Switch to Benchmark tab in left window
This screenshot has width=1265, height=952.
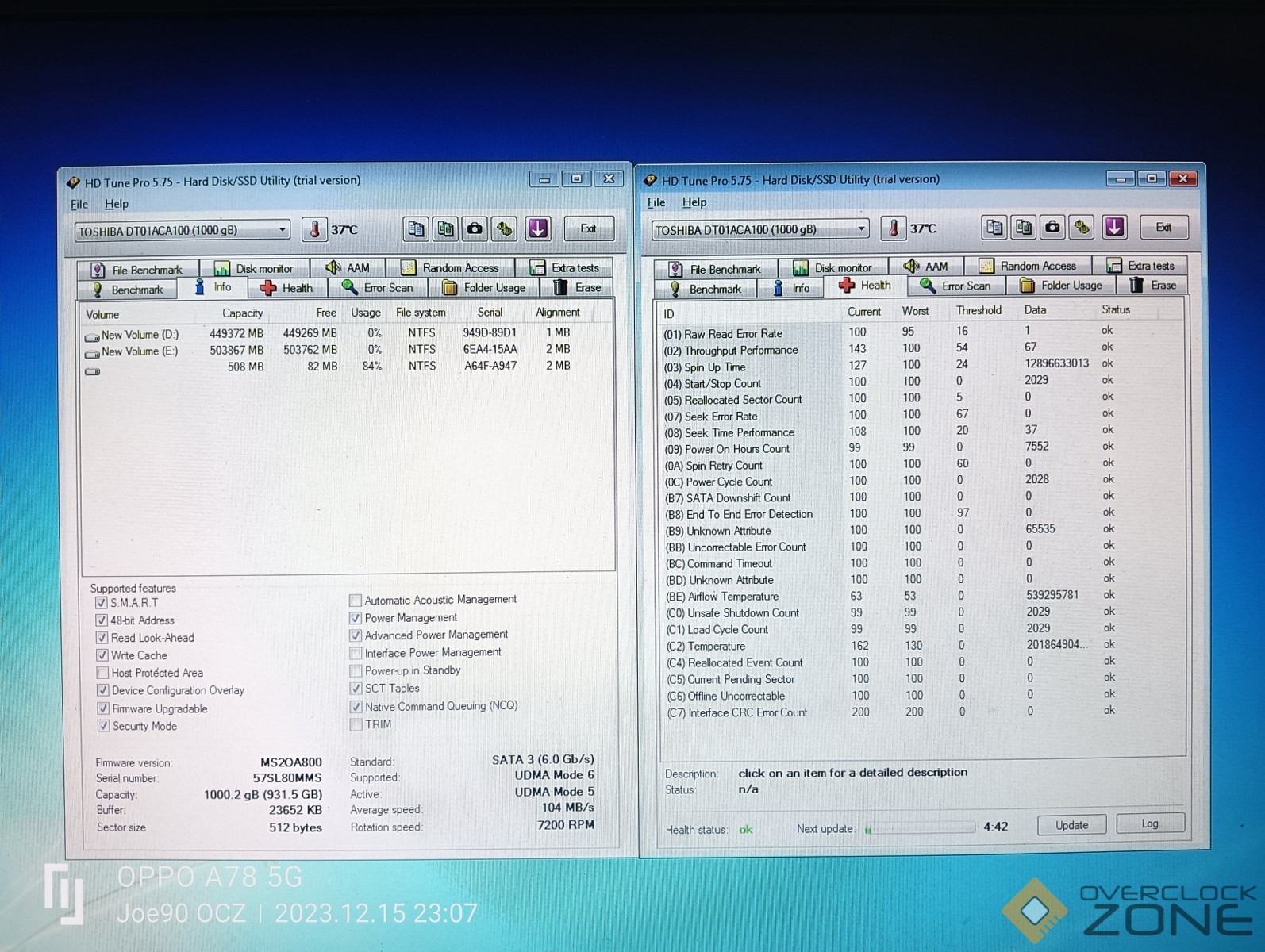pyautogui.click(x=127, y=290)
